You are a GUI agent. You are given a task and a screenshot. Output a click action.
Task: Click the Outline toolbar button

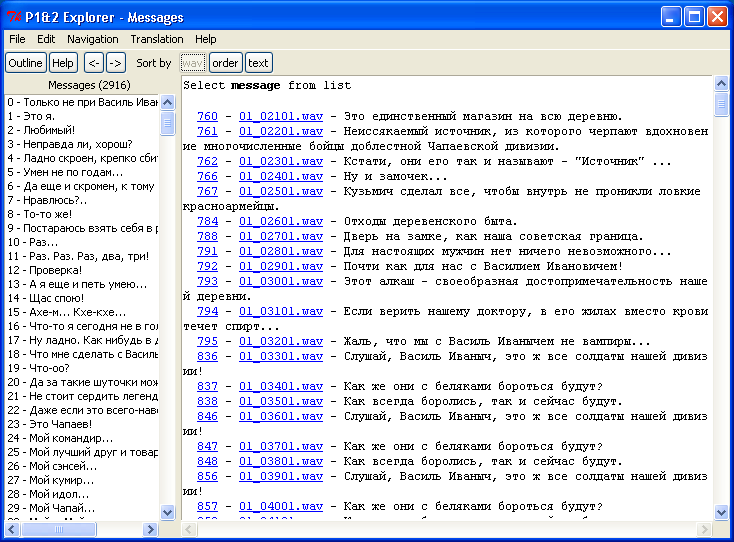(x=26, y=63)
